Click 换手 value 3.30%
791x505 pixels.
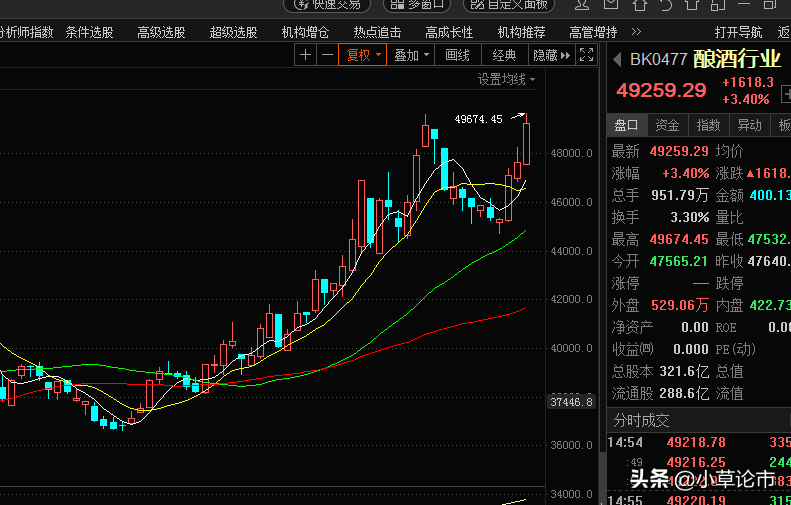pos(690,217)
